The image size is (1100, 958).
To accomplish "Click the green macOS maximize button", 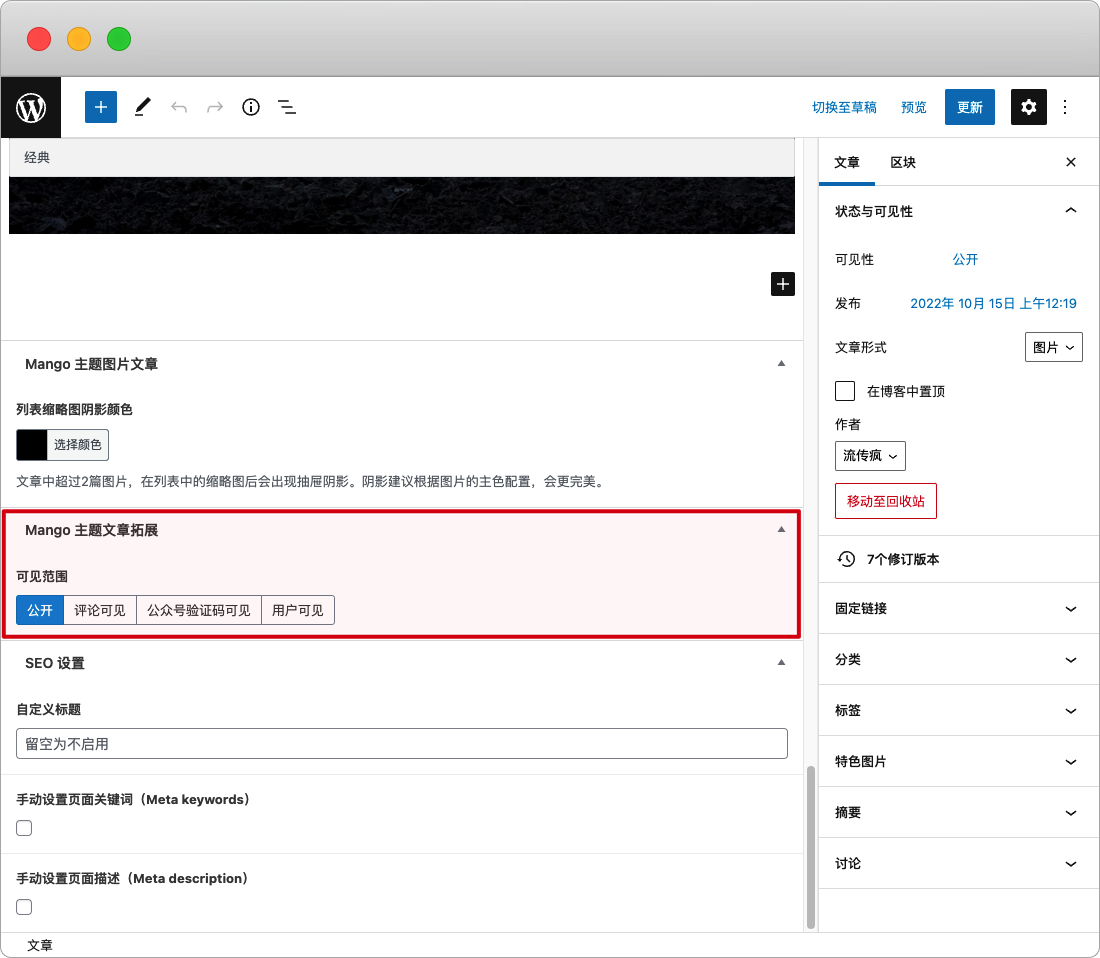I will [119, 39].
